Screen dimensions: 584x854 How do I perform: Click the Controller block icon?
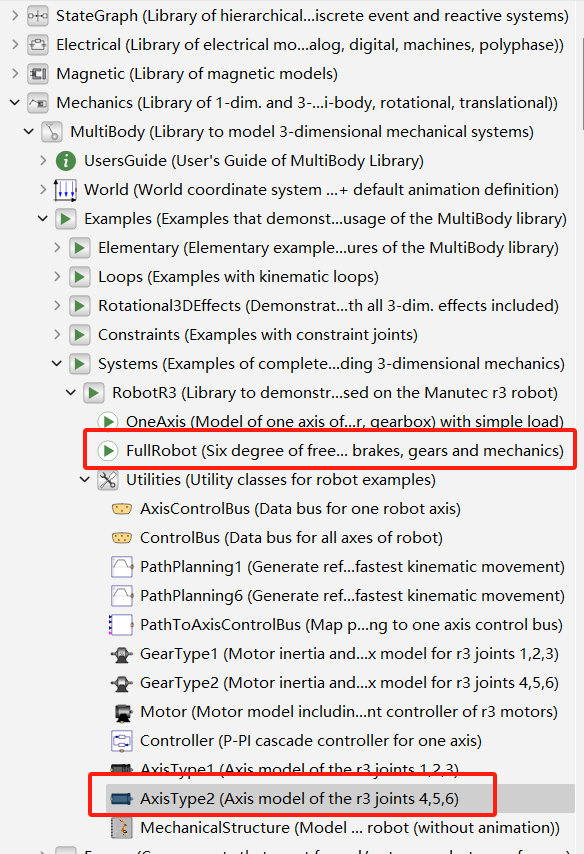tap(121, 741)
